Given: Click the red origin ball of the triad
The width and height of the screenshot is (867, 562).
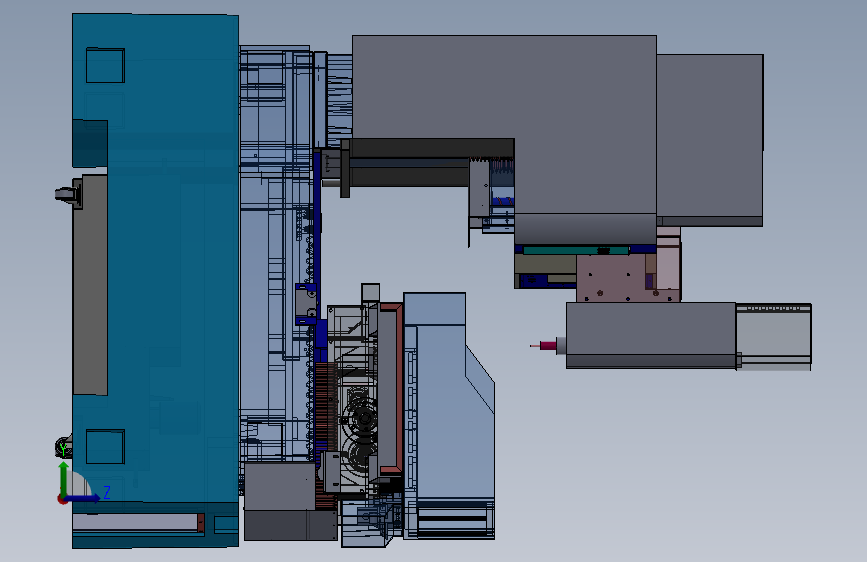Looking at the screenshot, I should (62, 499).
